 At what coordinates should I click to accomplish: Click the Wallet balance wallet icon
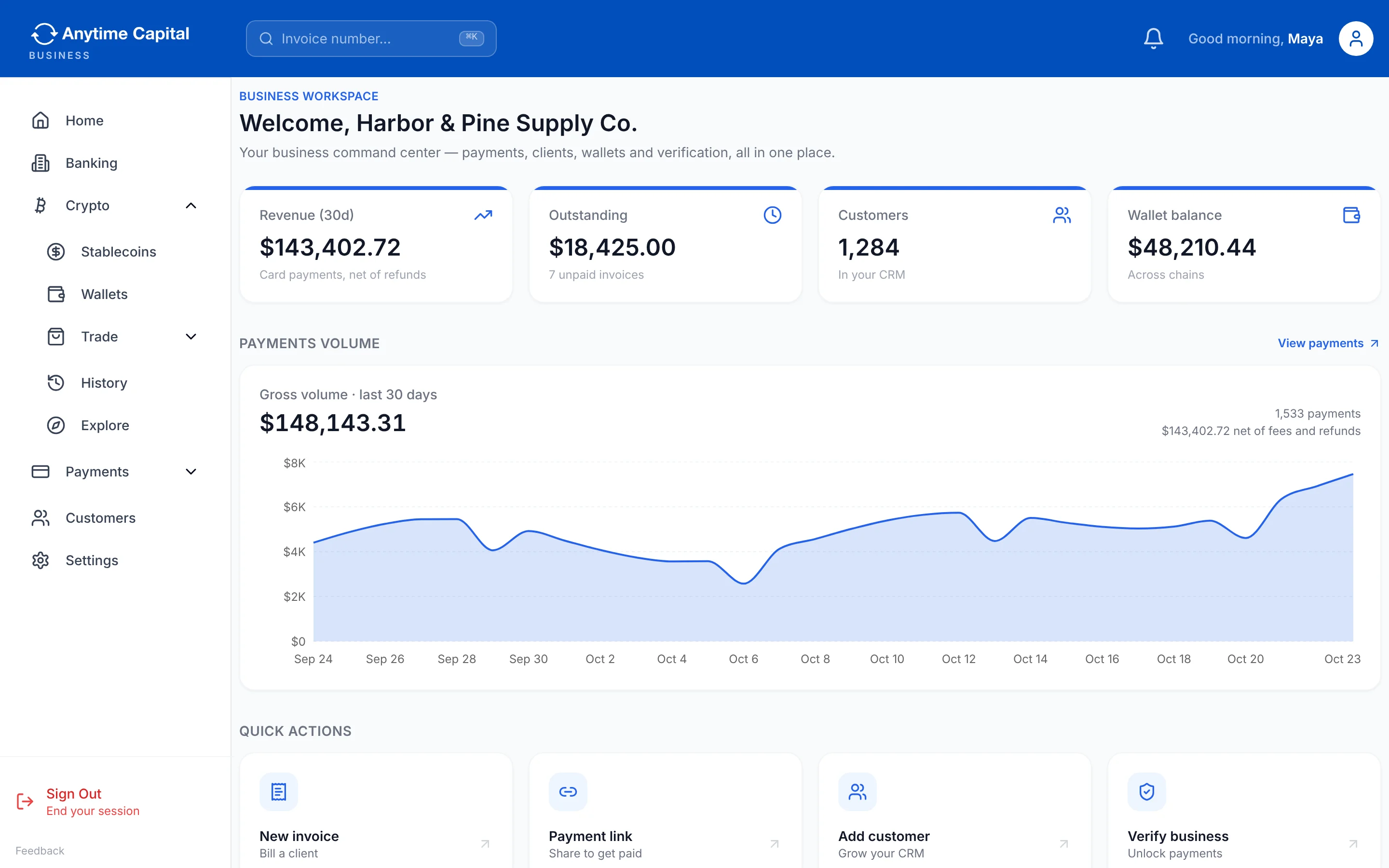click(1351, 215)
